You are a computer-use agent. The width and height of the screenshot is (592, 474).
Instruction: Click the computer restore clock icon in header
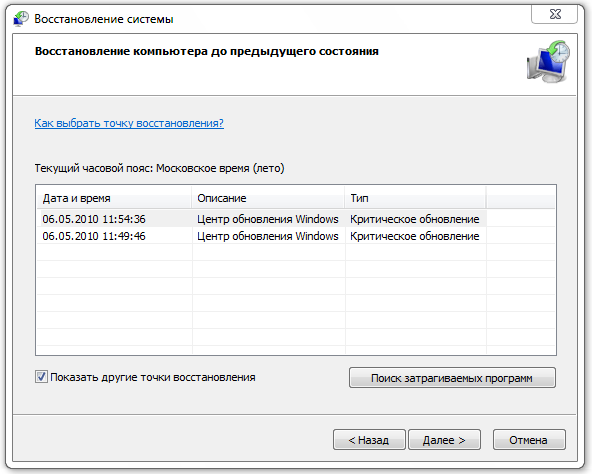click(x=548, y=62)
